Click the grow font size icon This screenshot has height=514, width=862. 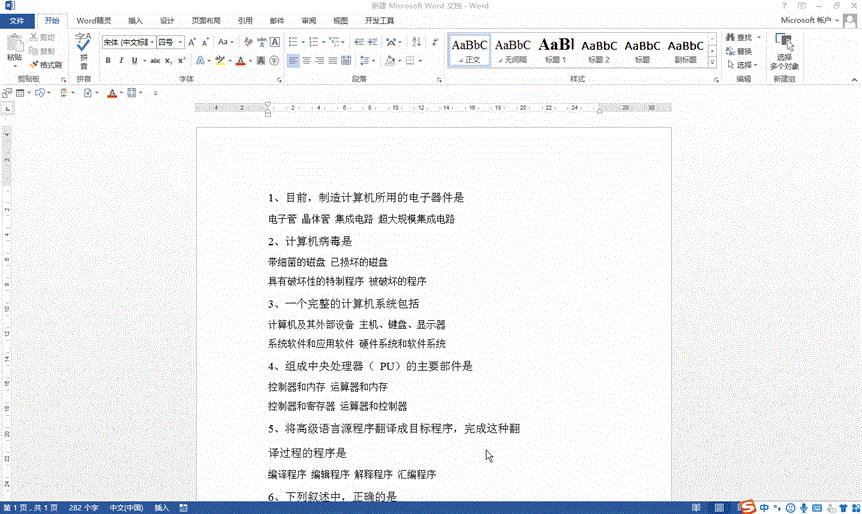[x=193, y=42]
